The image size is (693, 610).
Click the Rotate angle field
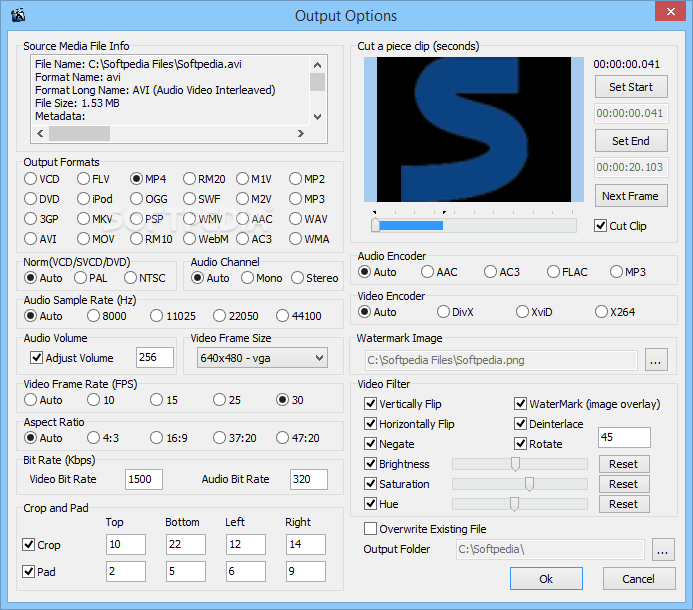[624, 438]
